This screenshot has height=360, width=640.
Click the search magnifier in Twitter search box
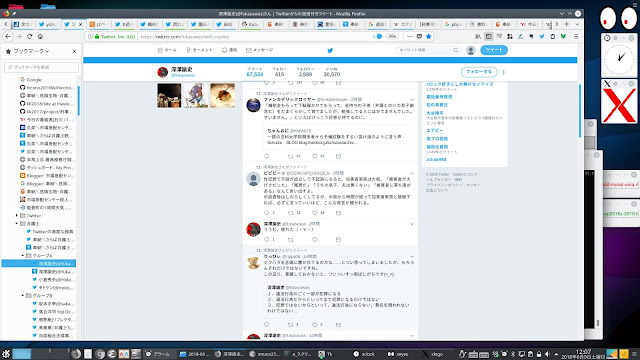pyautogui.click(x=456, y=50)
